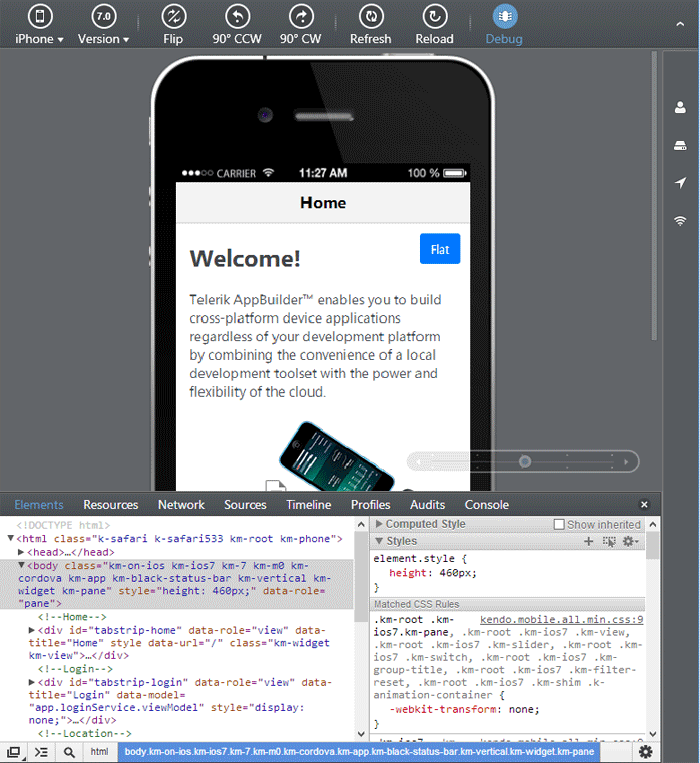
Task: Open the kendo.mobile.all.min.css:9 link
Action: 562,619
